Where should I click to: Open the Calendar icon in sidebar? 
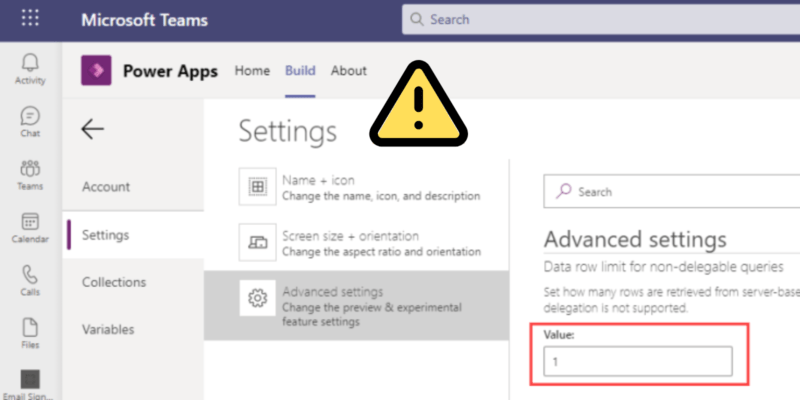click(30, 227)
